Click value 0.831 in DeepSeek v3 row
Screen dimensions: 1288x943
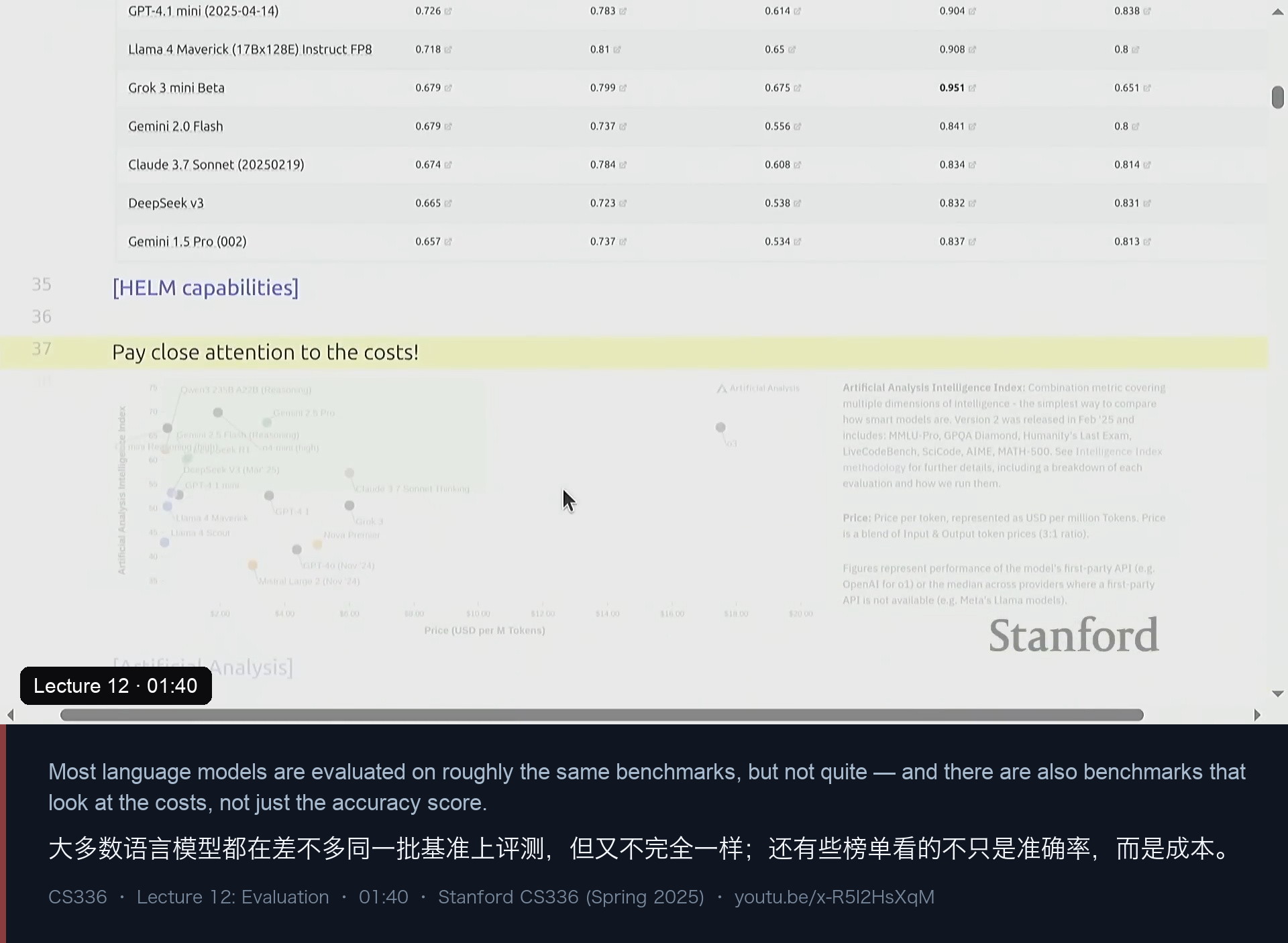coord(1127,203)
